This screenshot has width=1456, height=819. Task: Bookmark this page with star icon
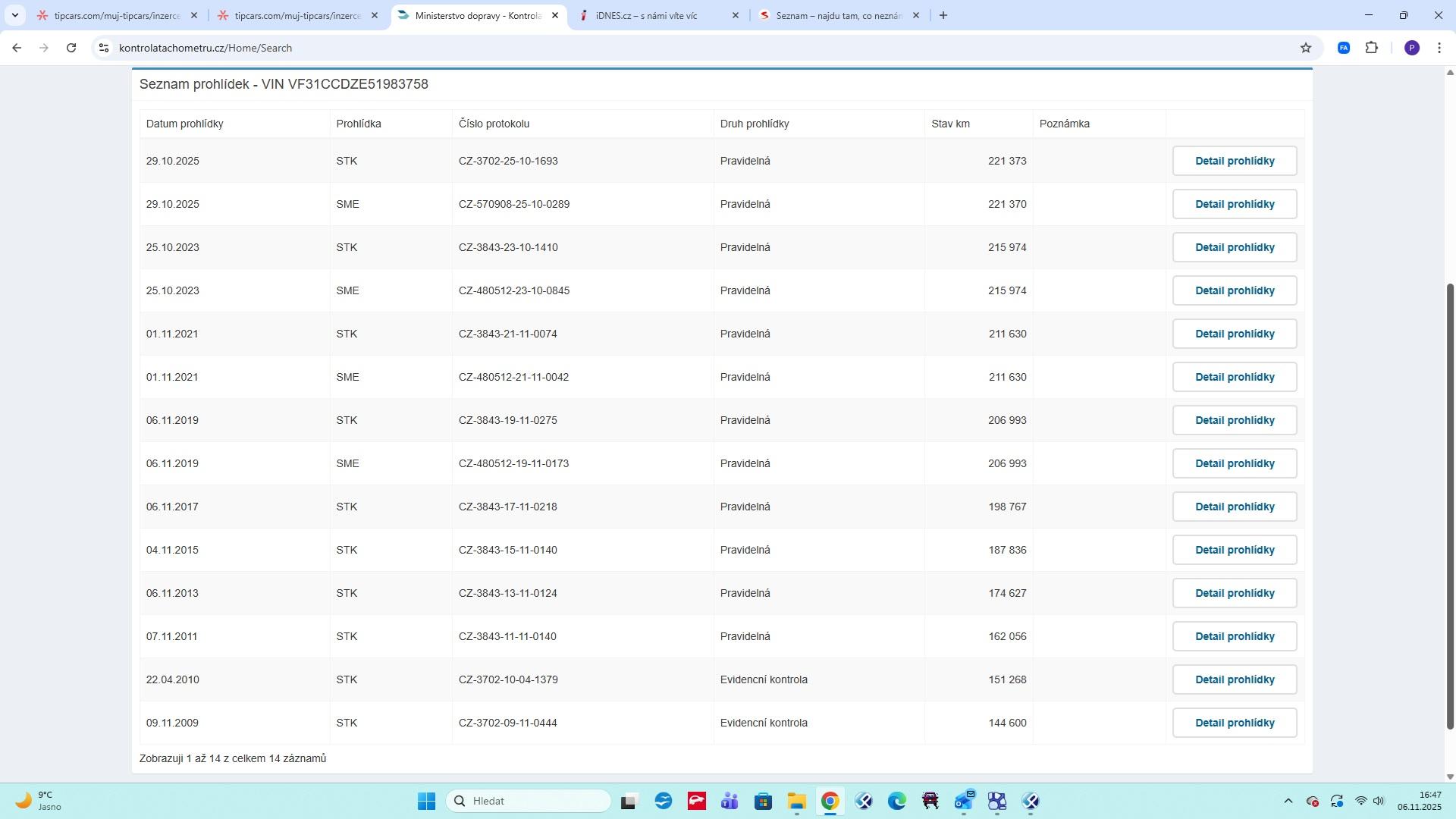(1306, 48)
